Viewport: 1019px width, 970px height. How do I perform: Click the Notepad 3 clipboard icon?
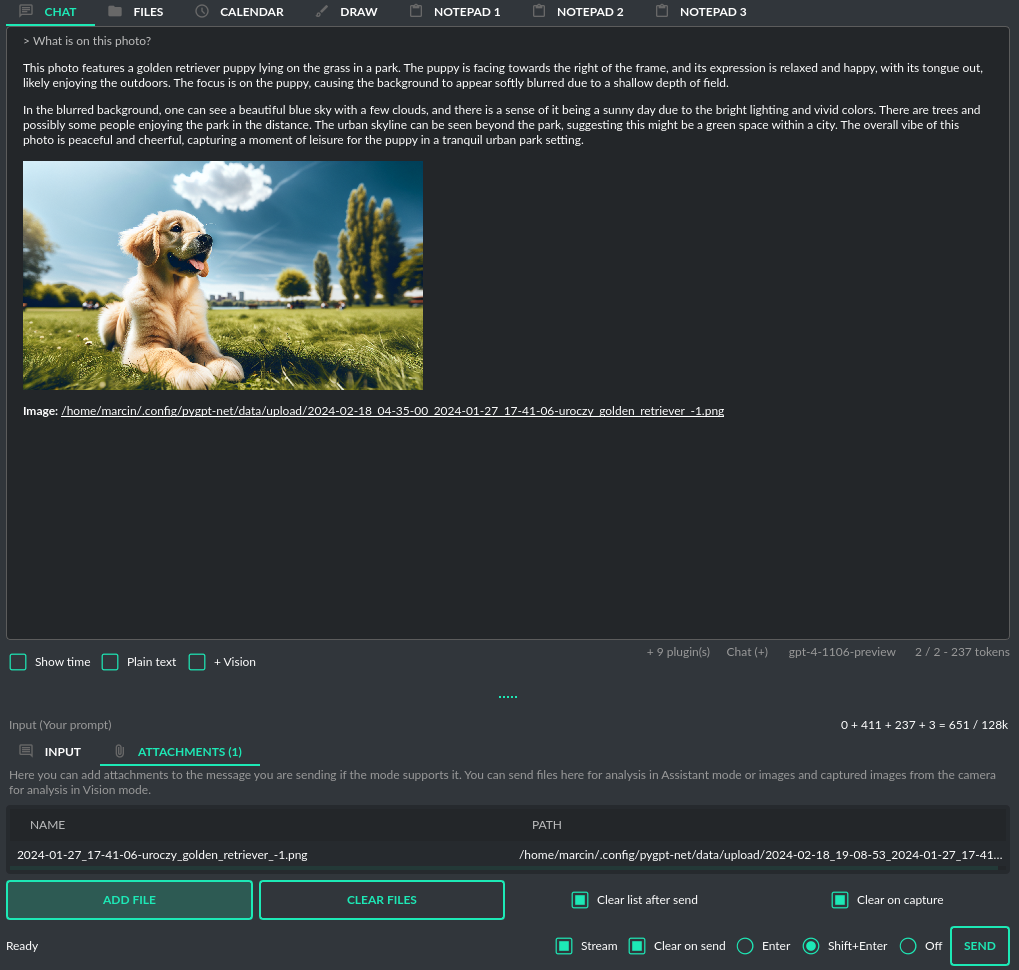[661, 12]
